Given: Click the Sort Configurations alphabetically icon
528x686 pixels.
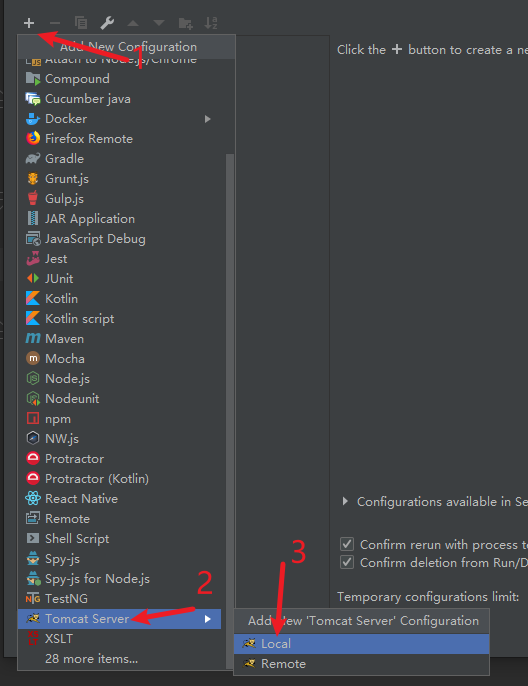Looking at the screenshot, I should [211, 23].
